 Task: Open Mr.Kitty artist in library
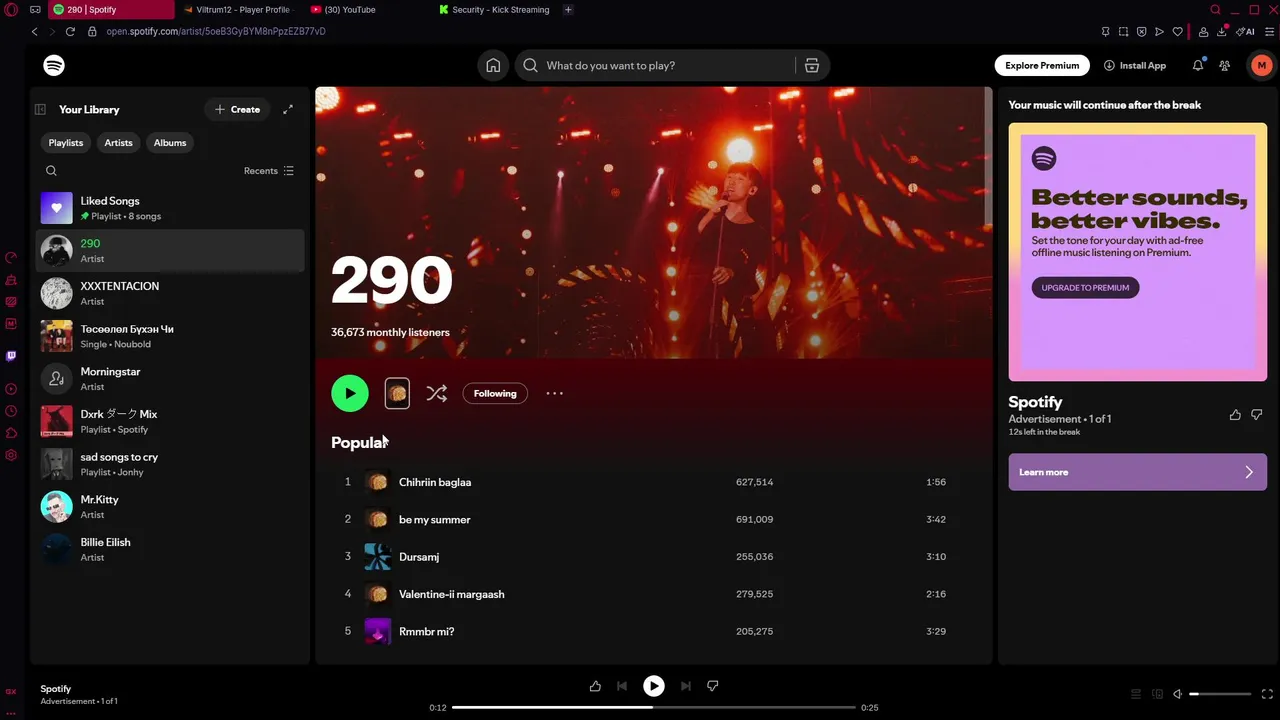click(x=170, y=507)
